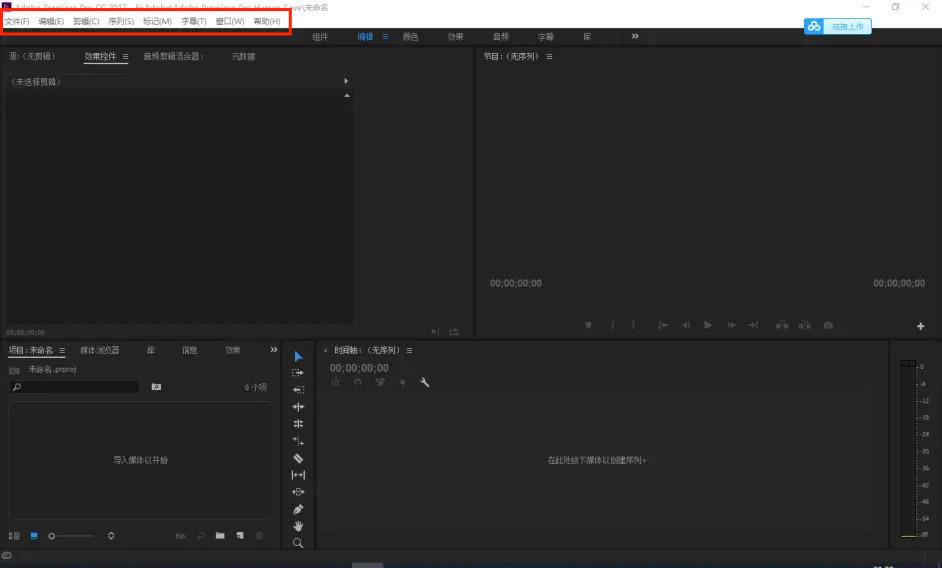Viewport: 942px width, 568px height.
Task: Click the blue cloud upload button
Action: pos(838,27)
